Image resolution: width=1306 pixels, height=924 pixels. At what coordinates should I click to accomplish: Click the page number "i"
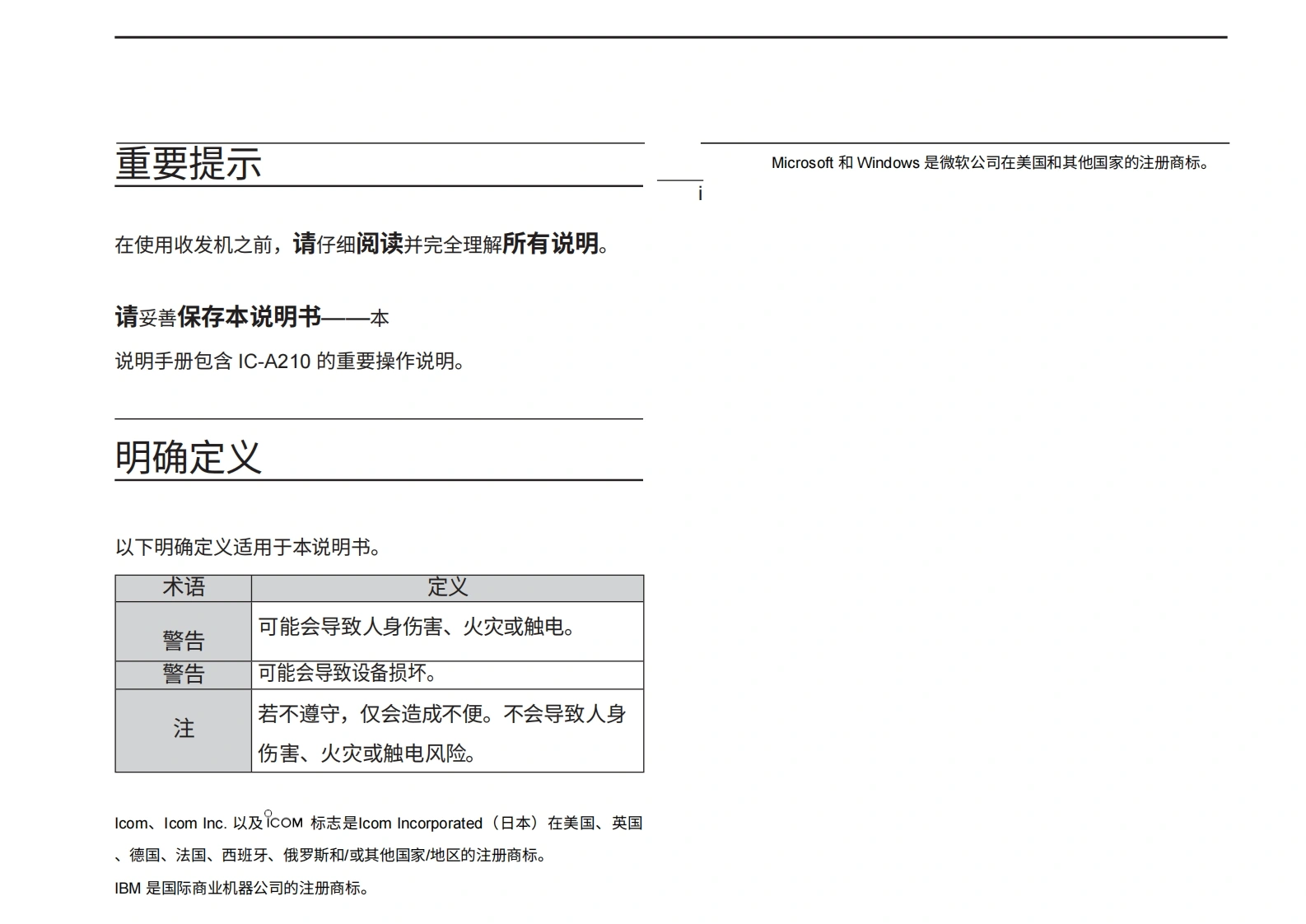tap(700, 194)
